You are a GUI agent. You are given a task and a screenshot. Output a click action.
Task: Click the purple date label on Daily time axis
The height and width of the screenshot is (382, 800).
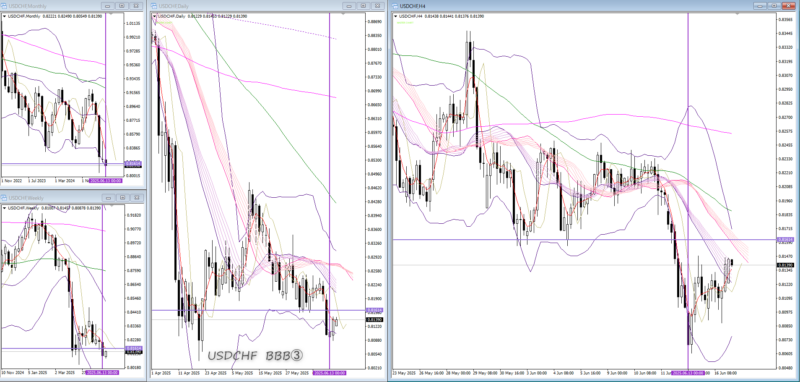point(330,373)
